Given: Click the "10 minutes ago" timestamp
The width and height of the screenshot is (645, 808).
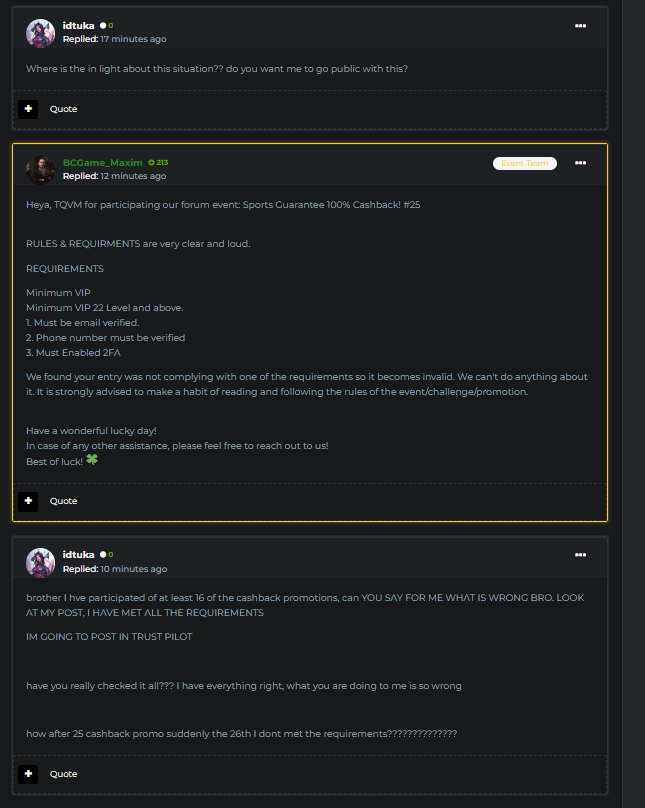Looking at the screenshot, I should [x=133, y=569].
